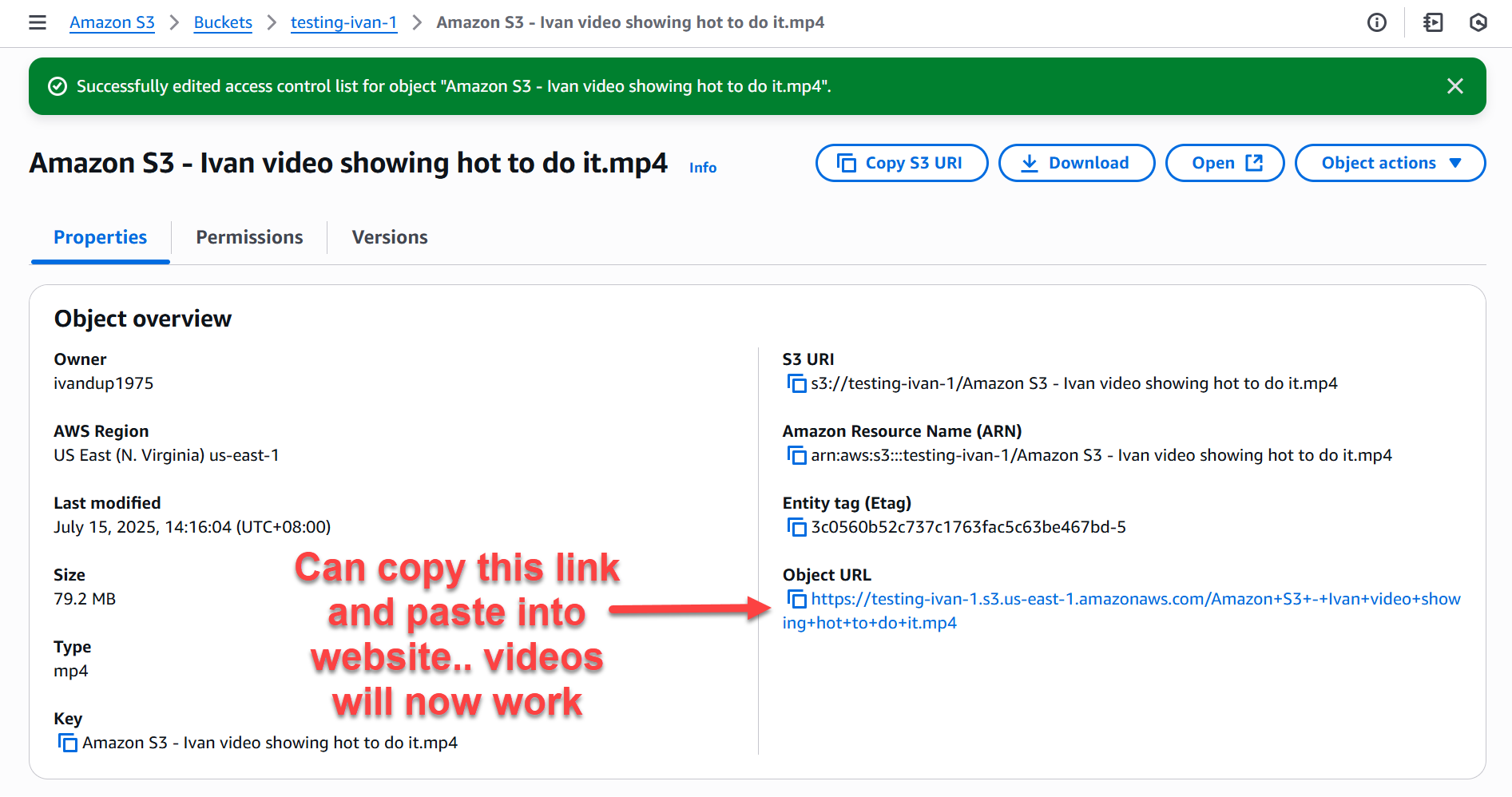This screenshot has height=797, width=1512.
Task: Dismiss the green success banner
Action: [1454, 86]
